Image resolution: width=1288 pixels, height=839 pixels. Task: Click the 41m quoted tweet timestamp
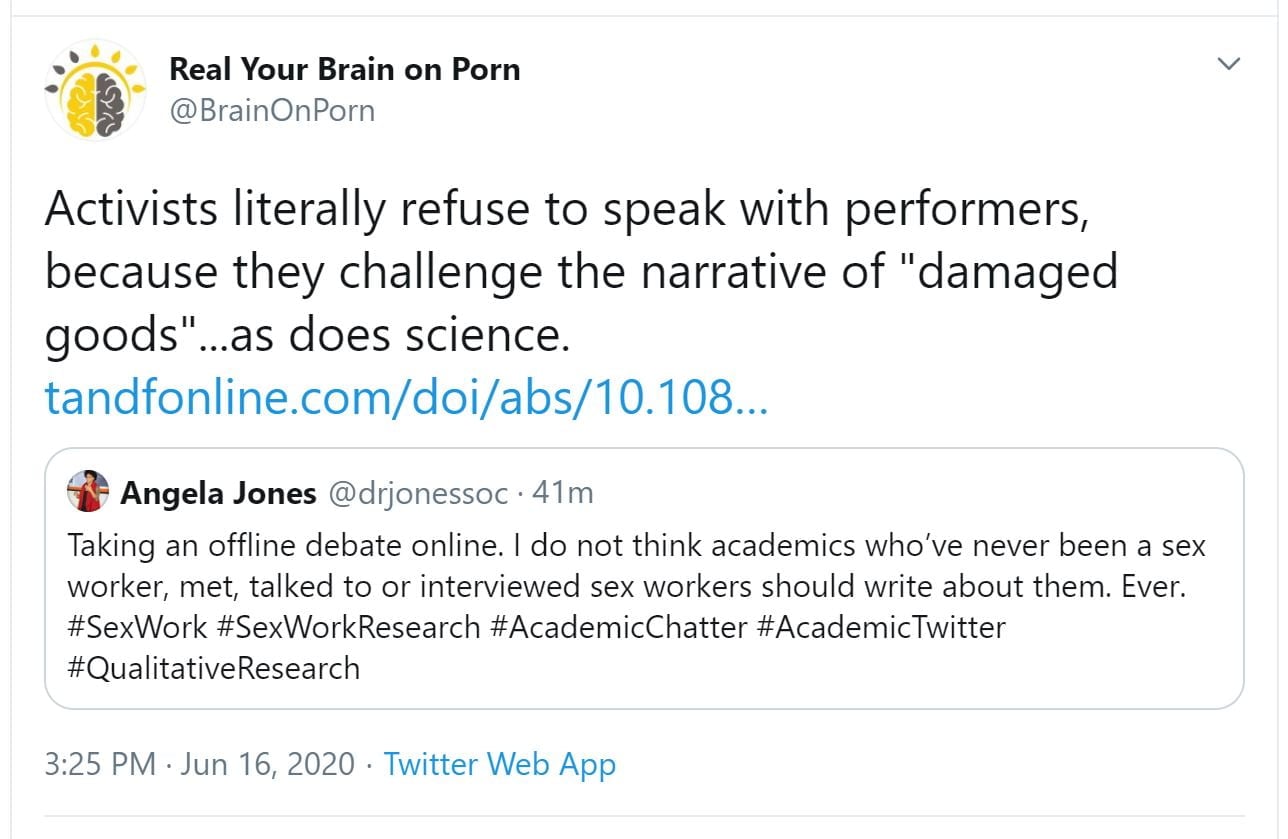[x=564, y=493]
